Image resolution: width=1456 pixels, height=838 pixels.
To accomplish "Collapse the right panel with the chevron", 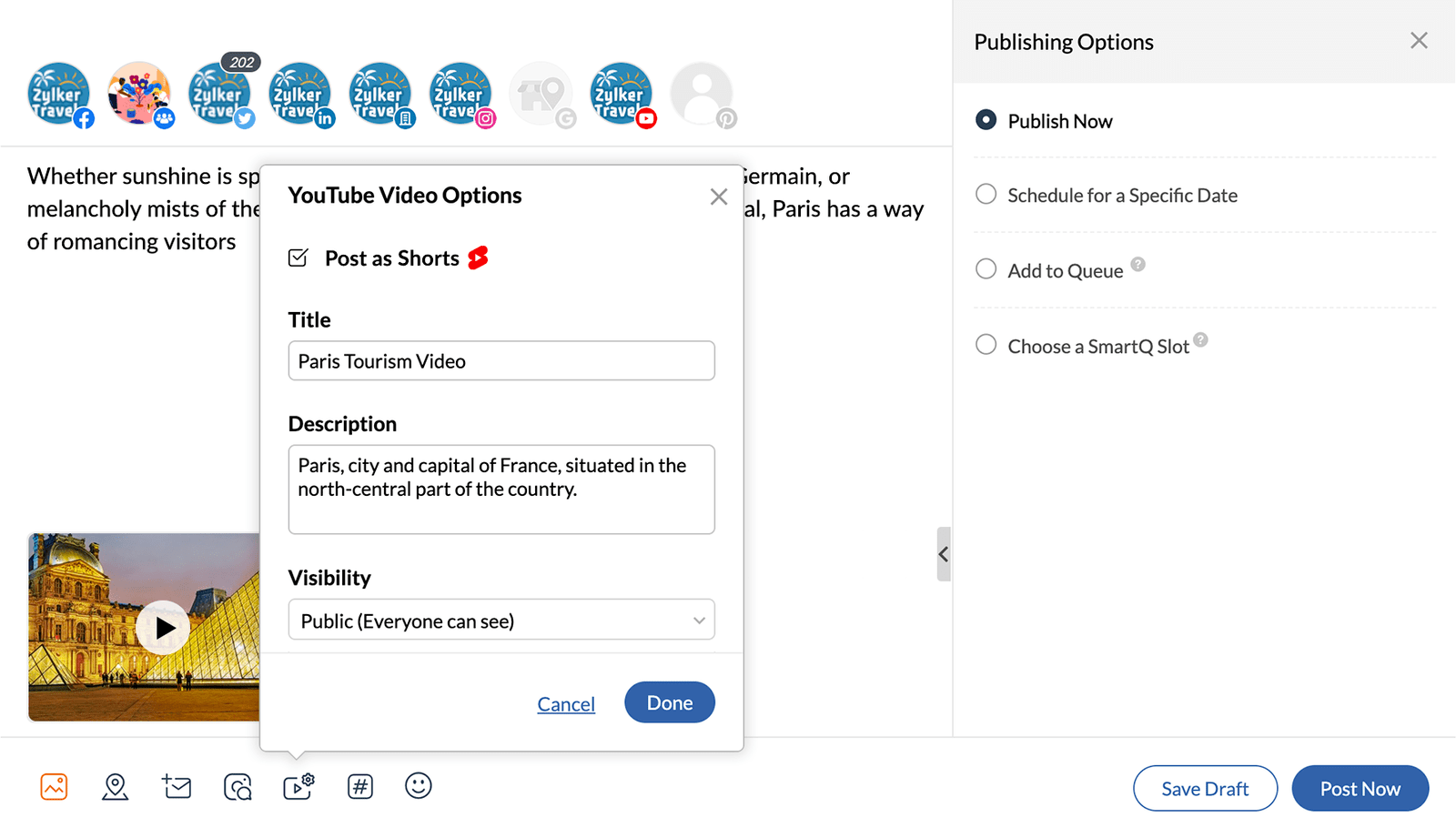I will tap(944, 554).
